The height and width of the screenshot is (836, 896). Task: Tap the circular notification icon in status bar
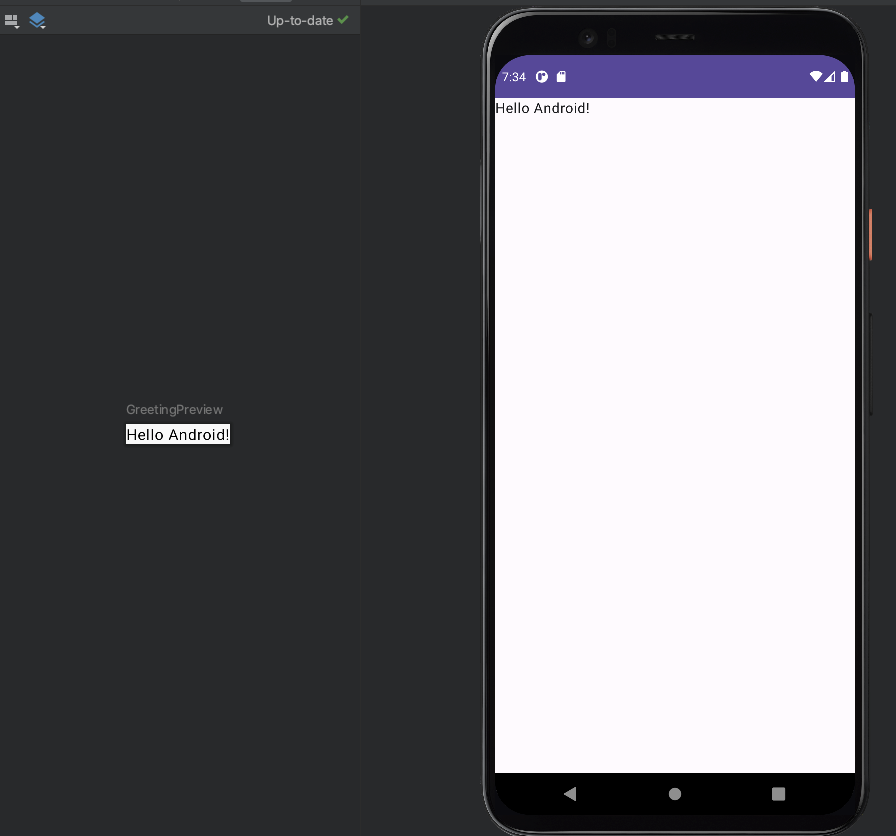tap(542, 77)
